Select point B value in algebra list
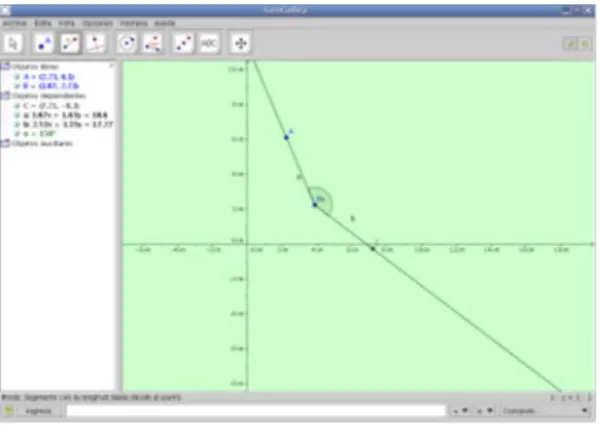This screenshot has height=427, width=599. coord(51,86)
